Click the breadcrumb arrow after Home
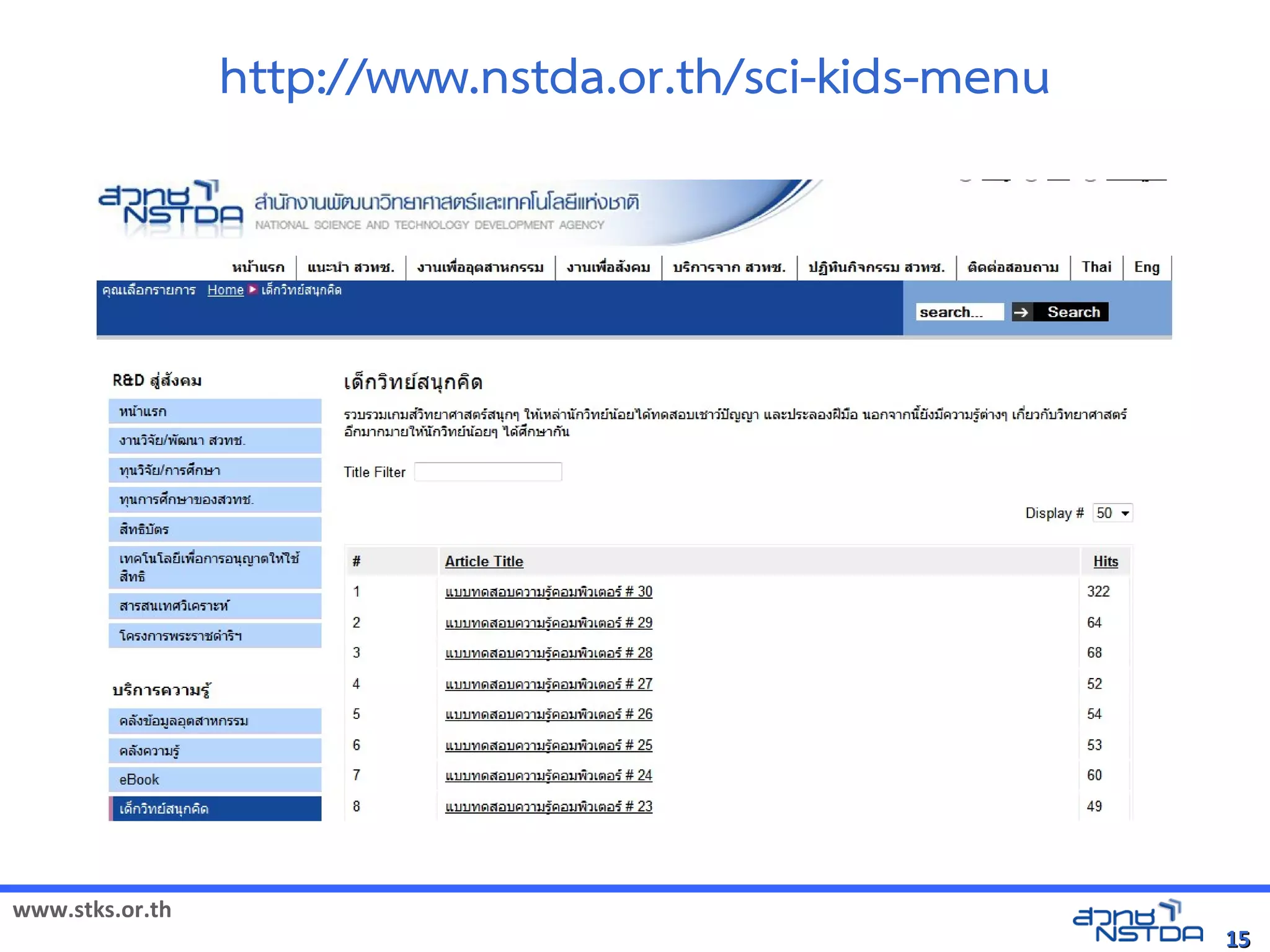This screenshot has height=952, width=1270. (x=252, y=289)
